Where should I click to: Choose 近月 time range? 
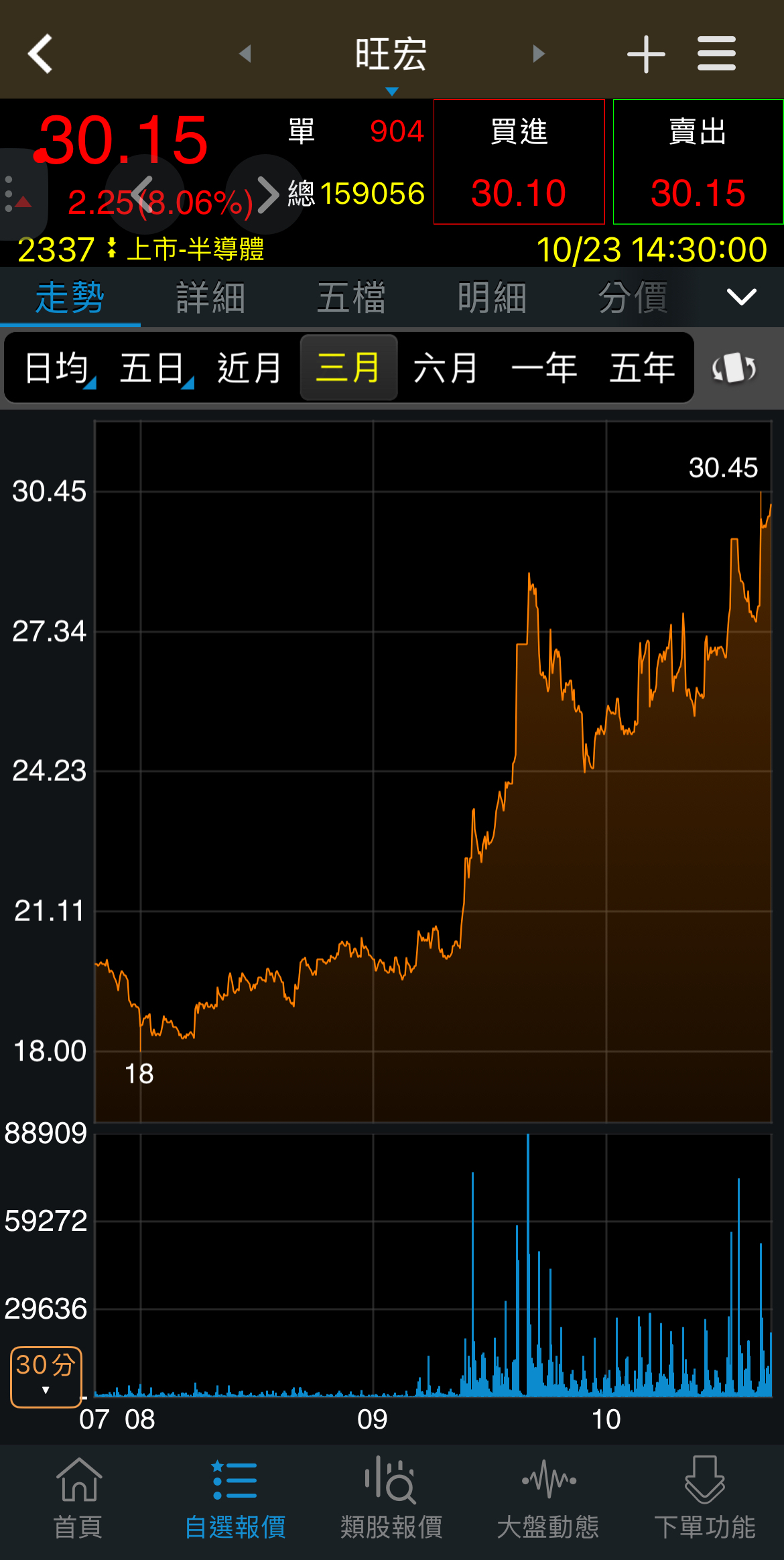tap(250, 368)
